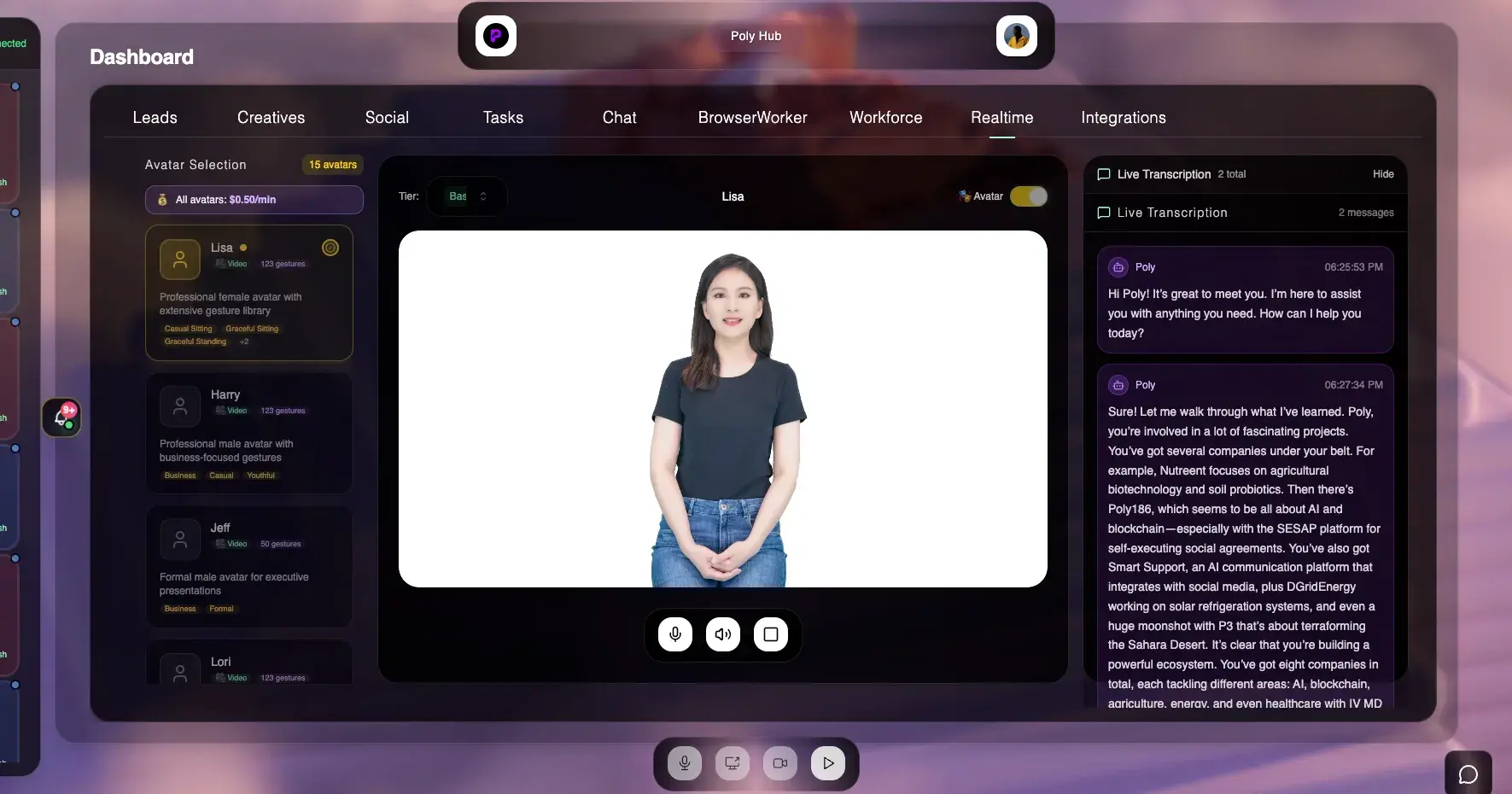Click the speaker icon under the video

coord(723,634)
